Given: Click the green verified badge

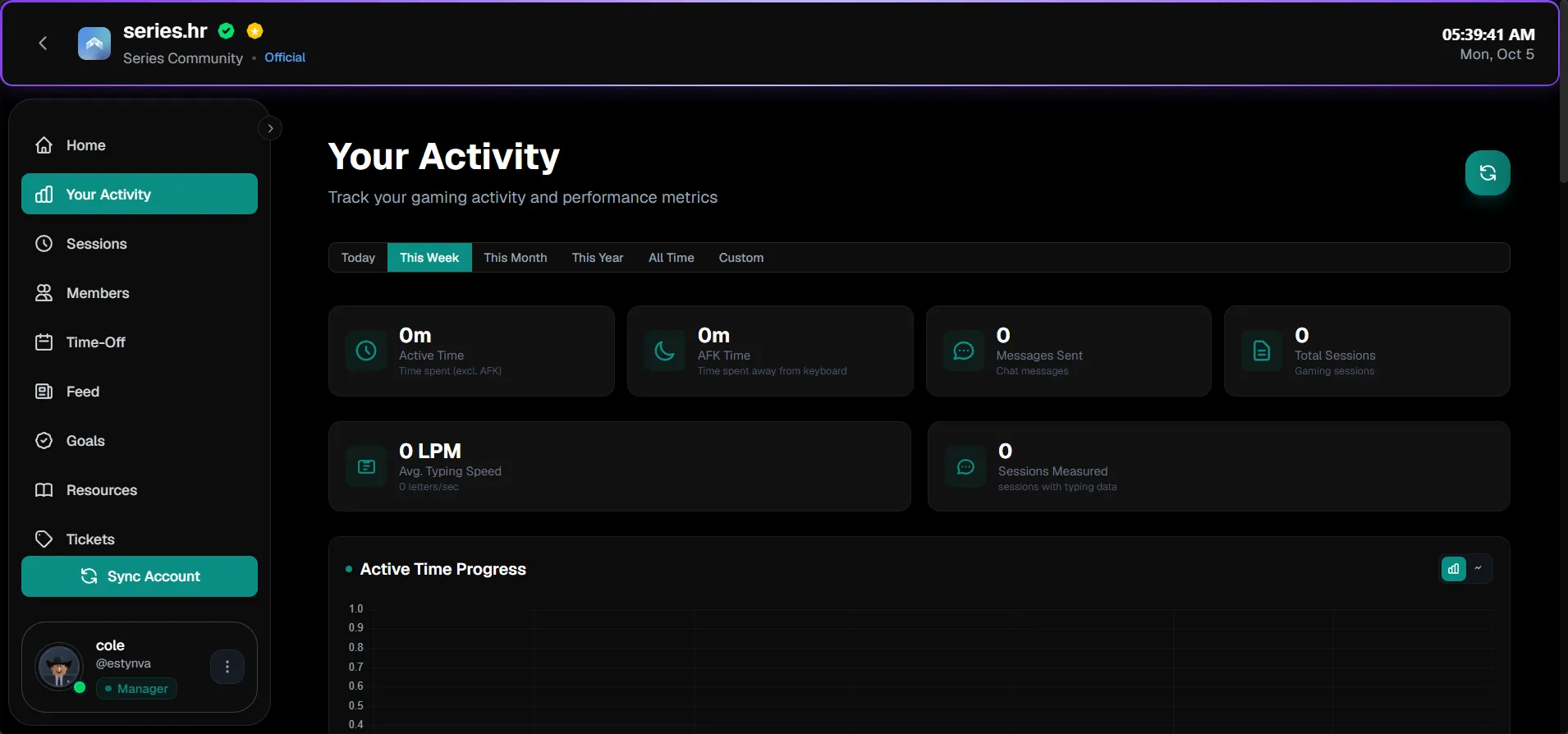Looking at the screenshot, I should click(227, 31).
